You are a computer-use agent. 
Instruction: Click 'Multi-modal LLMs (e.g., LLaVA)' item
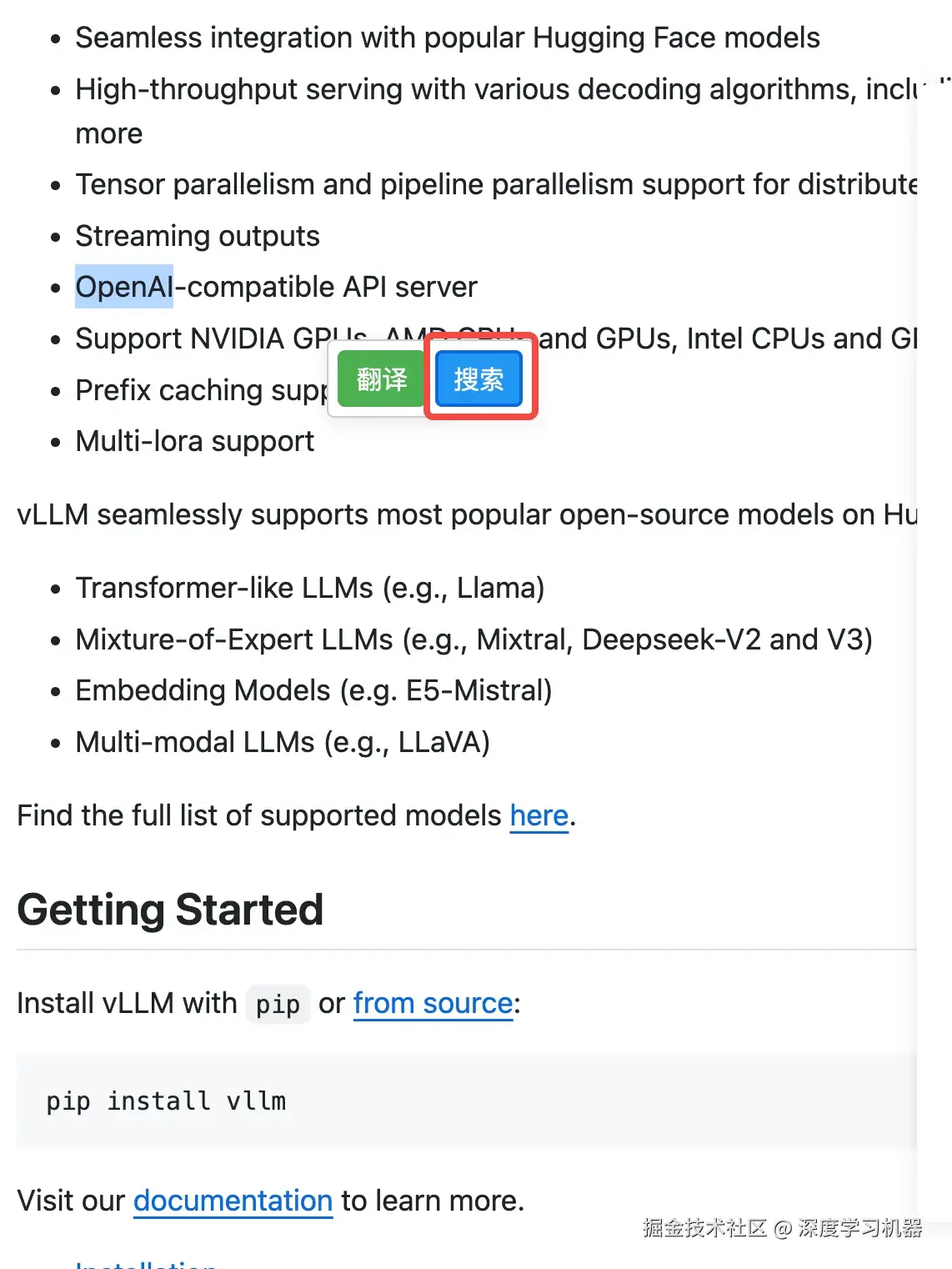coord(283,742)
